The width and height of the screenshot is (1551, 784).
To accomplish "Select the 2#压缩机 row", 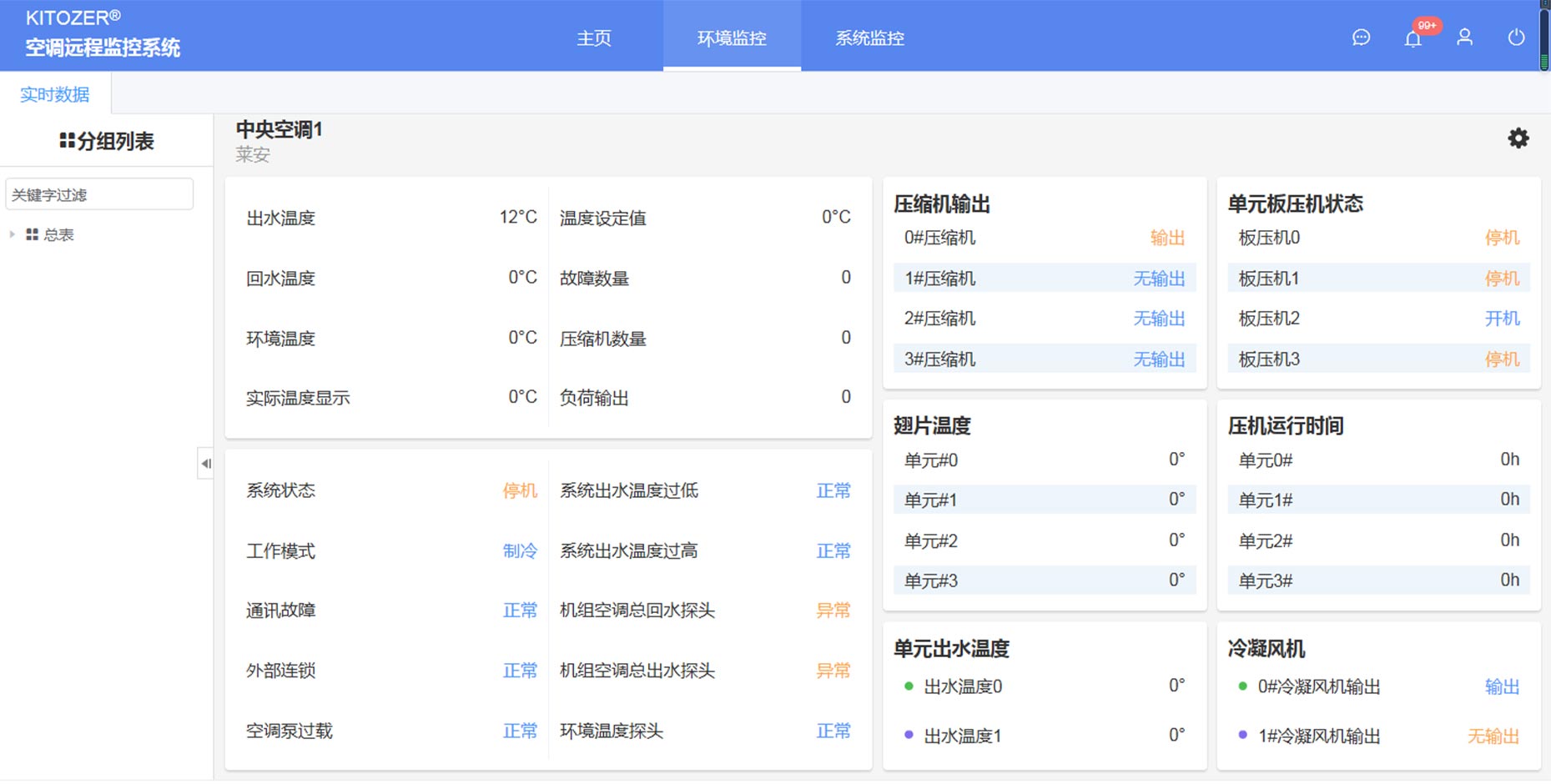I will [1045, 319].
